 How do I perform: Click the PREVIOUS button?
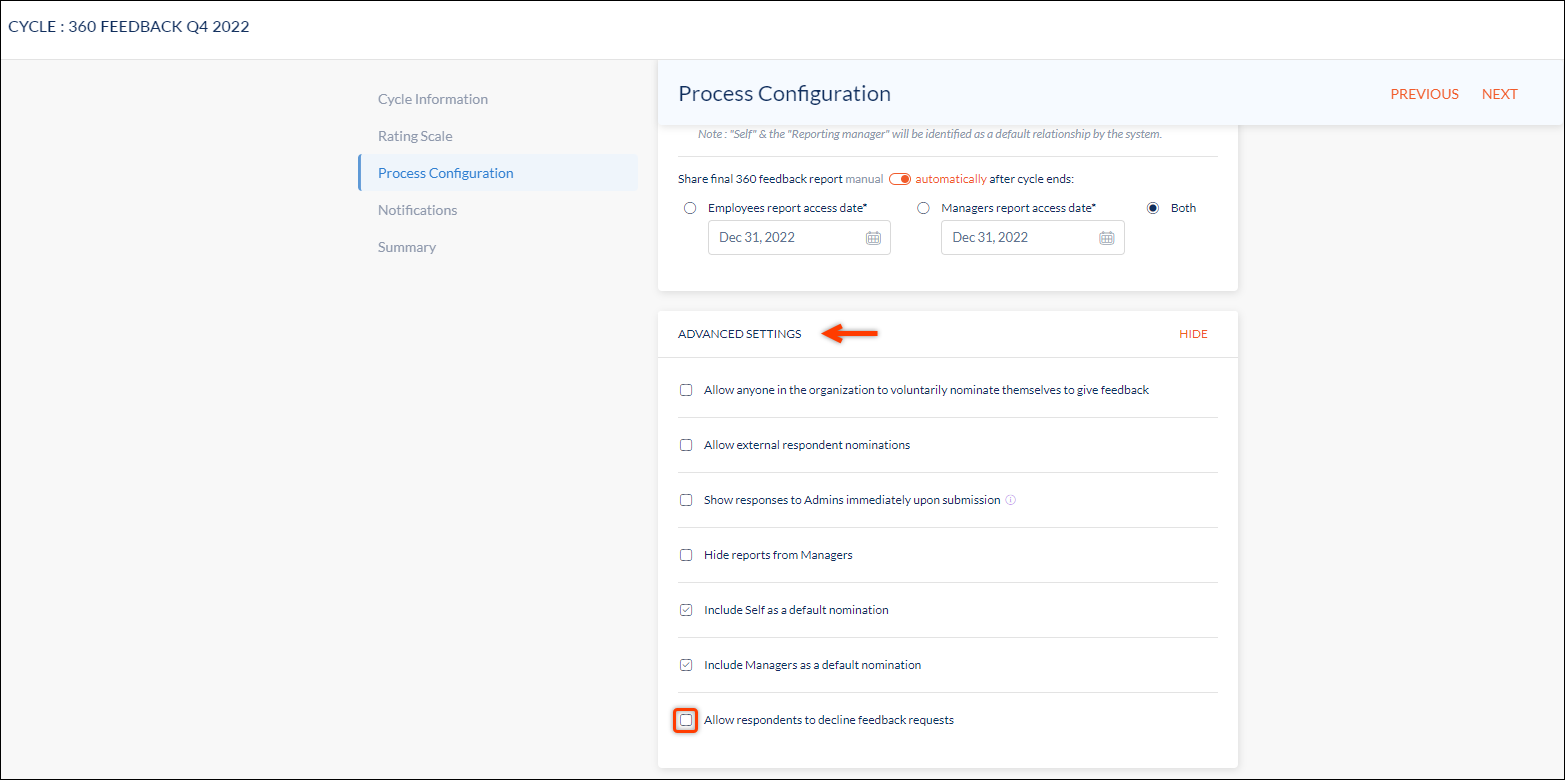[1424, 94]
